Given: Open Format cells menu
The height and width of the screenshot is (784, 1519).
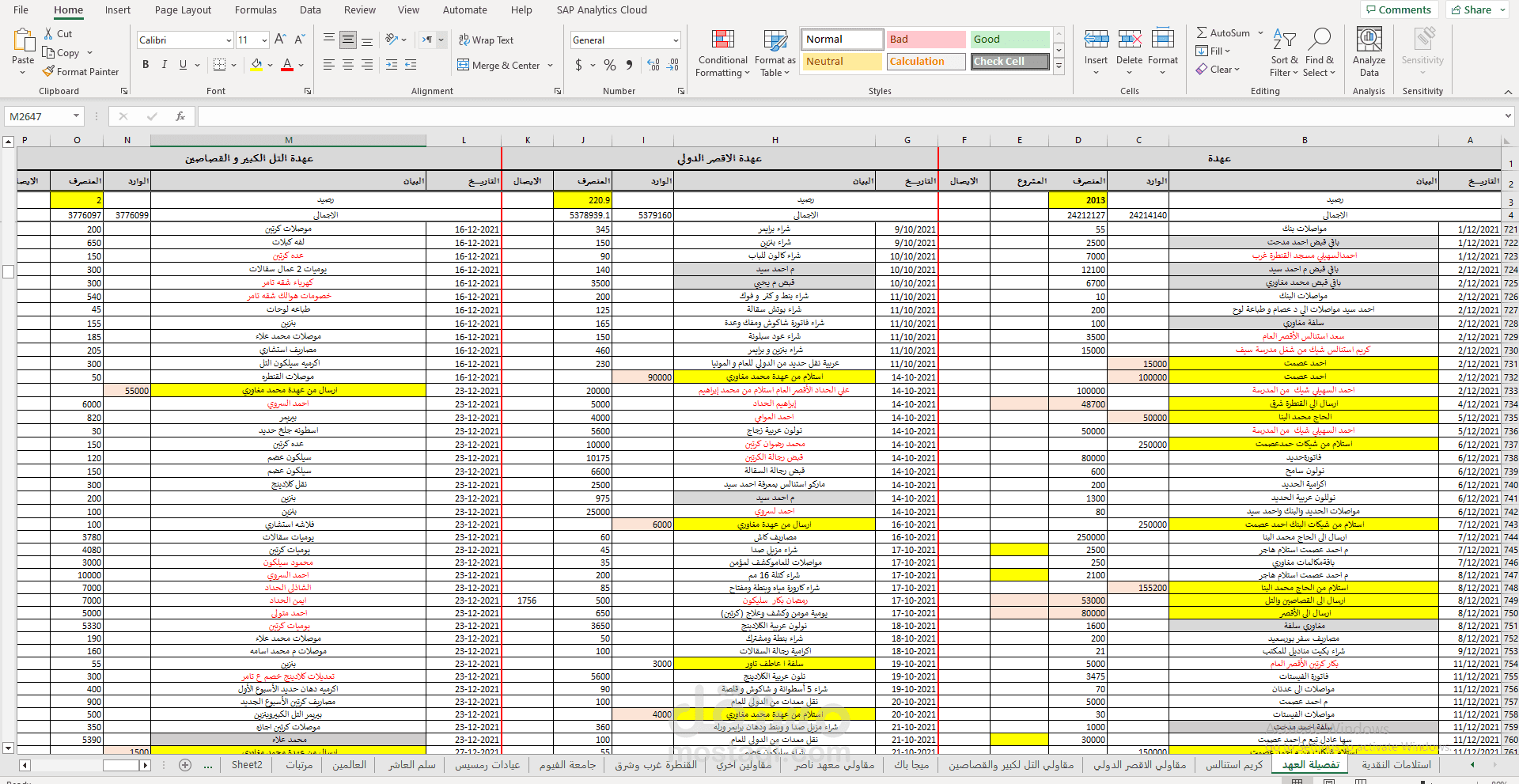Looking at the screenshot, I should (x=1163, y=52).
